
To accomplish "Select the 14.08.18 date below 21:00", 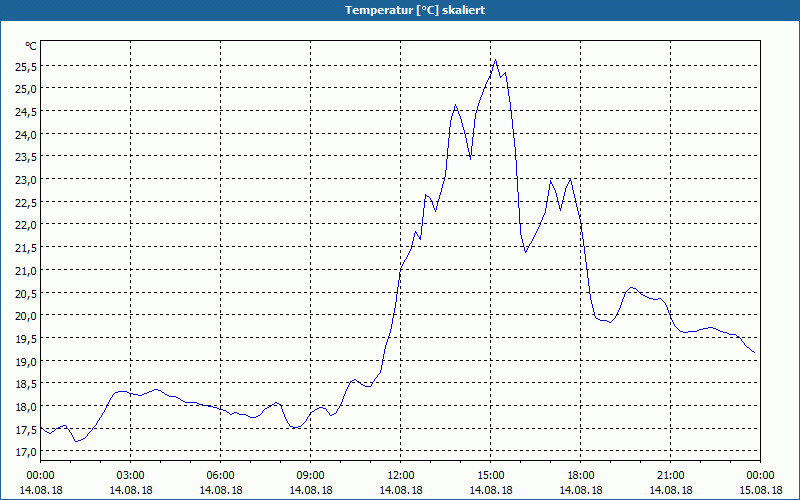I will click(x=670, y=490).
